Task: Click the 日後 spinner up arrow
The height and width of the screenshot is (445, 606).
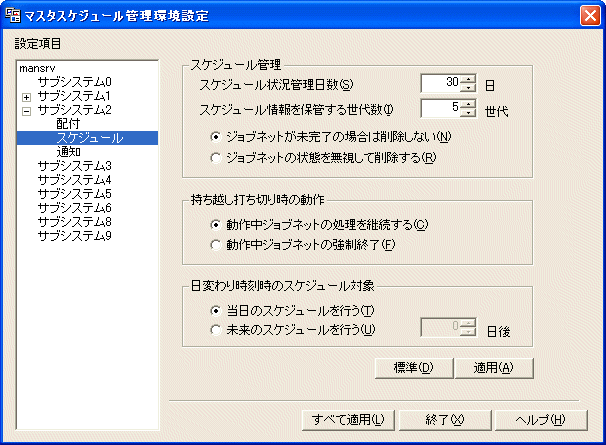Action: tap(468, 323)
